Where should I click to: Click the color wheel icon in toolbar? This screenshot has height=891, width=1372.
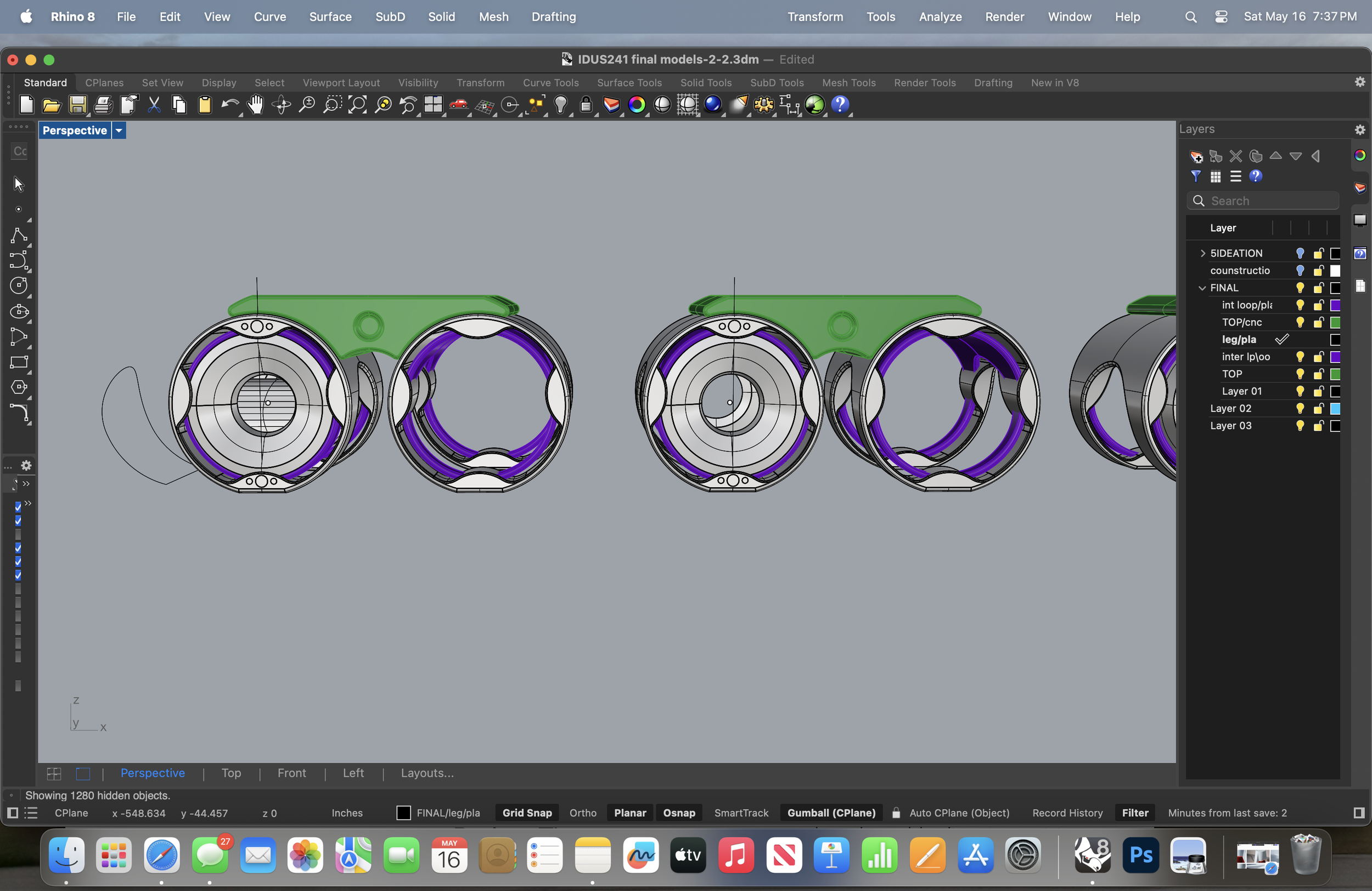click(x=637, y=105)
